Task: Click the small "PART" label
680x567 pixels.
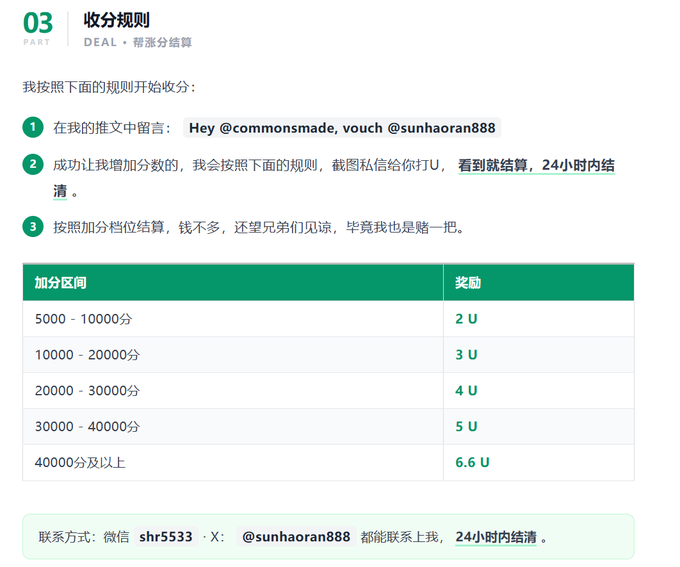Action: 37,42
